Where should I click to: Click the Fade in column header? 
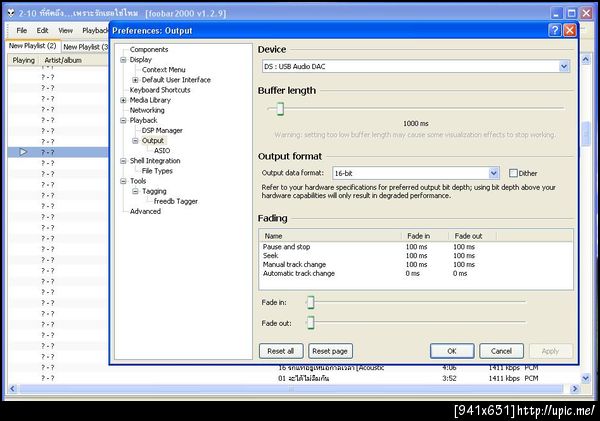tap(425, 236)
